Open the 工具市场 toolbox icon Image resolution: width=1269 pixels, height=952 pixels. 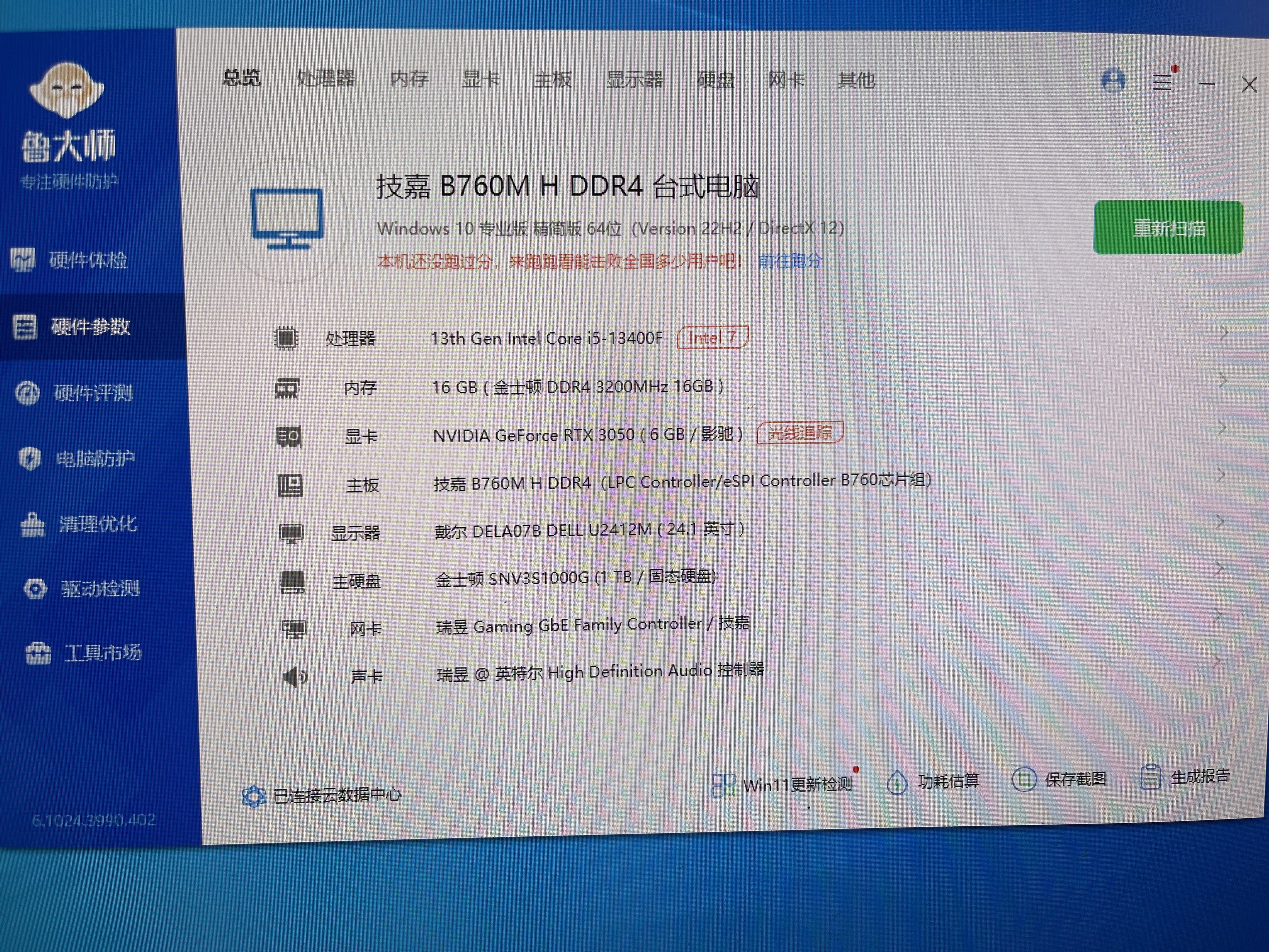pyautogui.click(x=39, y=653)
